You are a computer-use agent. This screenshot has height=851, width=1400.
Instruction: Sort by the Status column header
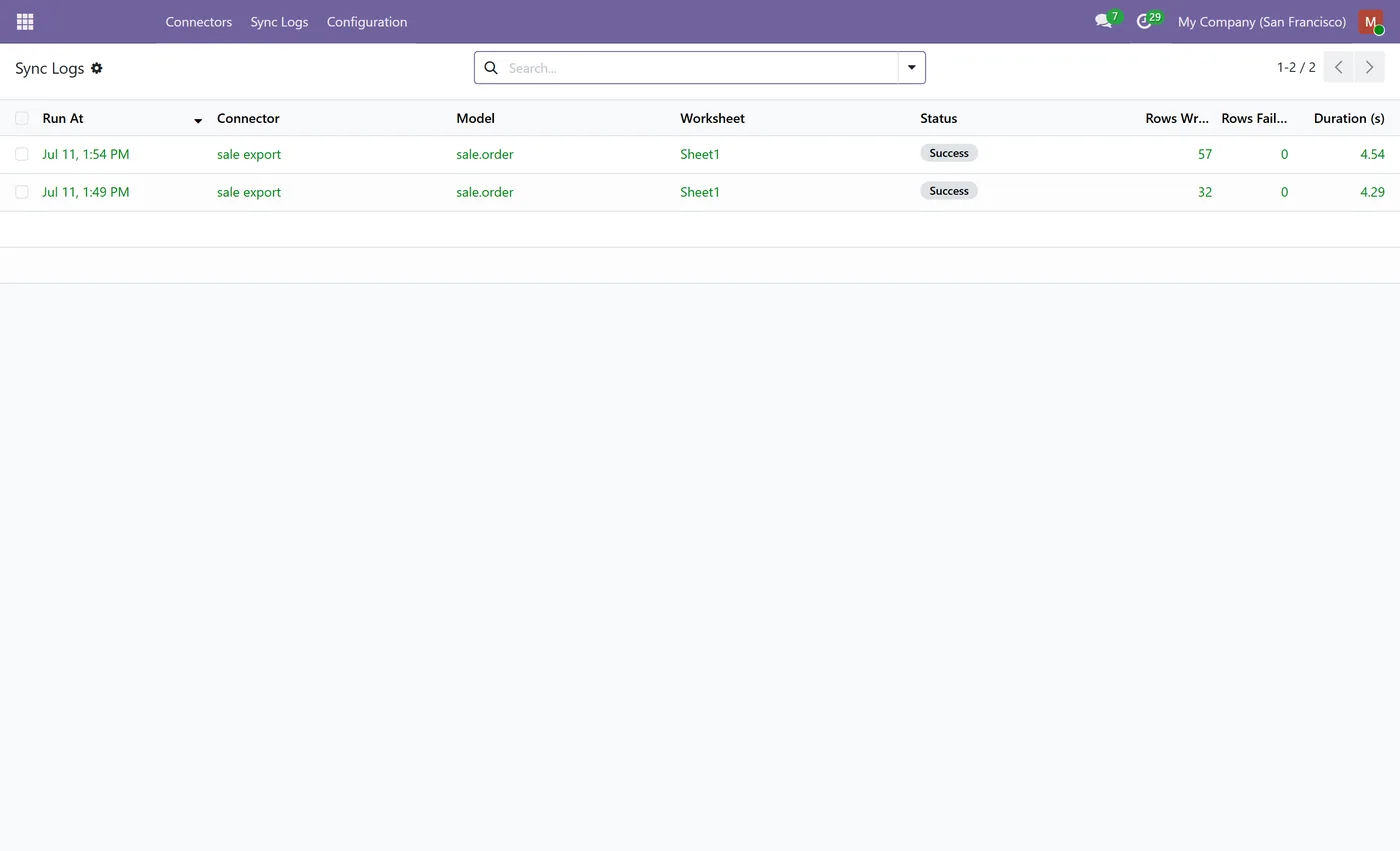click(x=938, y=118)
